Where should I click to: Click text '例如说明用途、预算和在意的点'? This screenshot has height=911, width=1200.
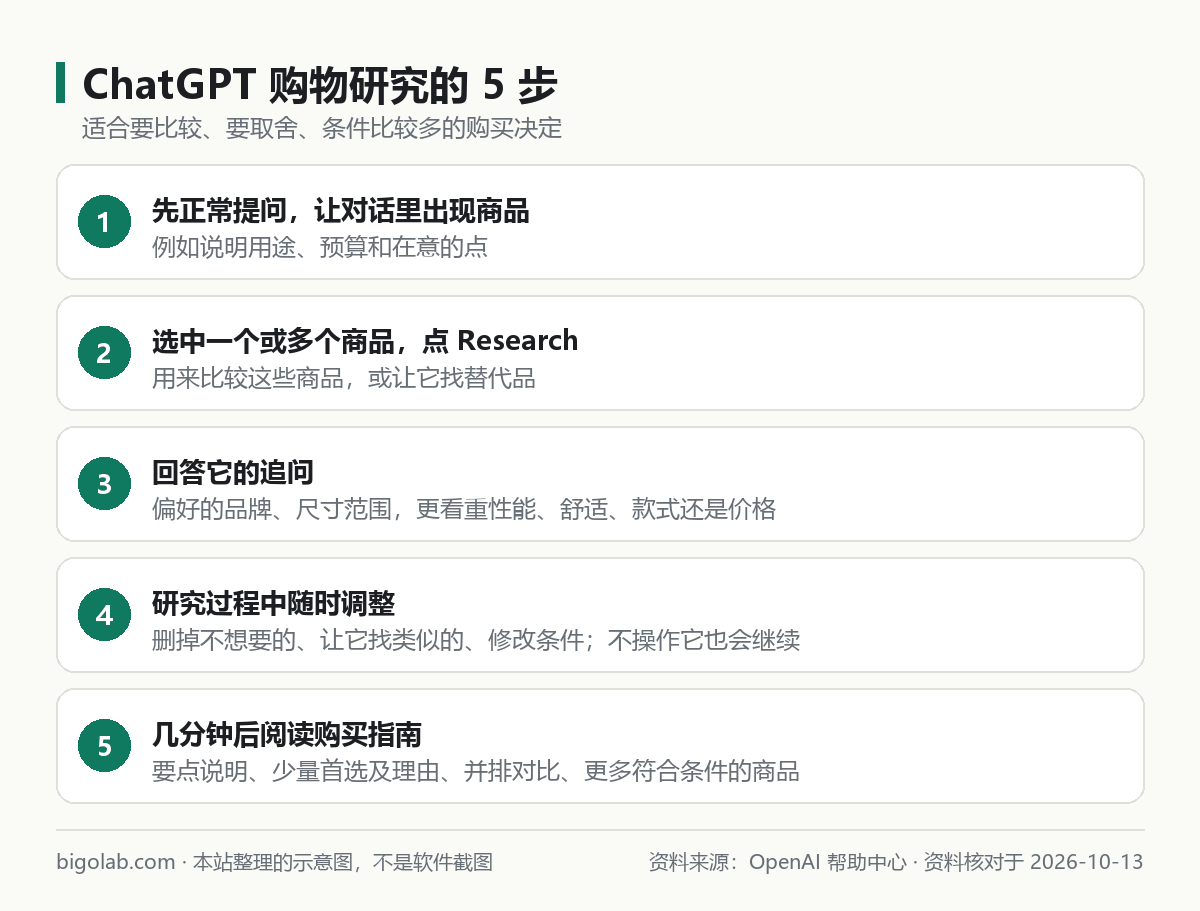320,247
